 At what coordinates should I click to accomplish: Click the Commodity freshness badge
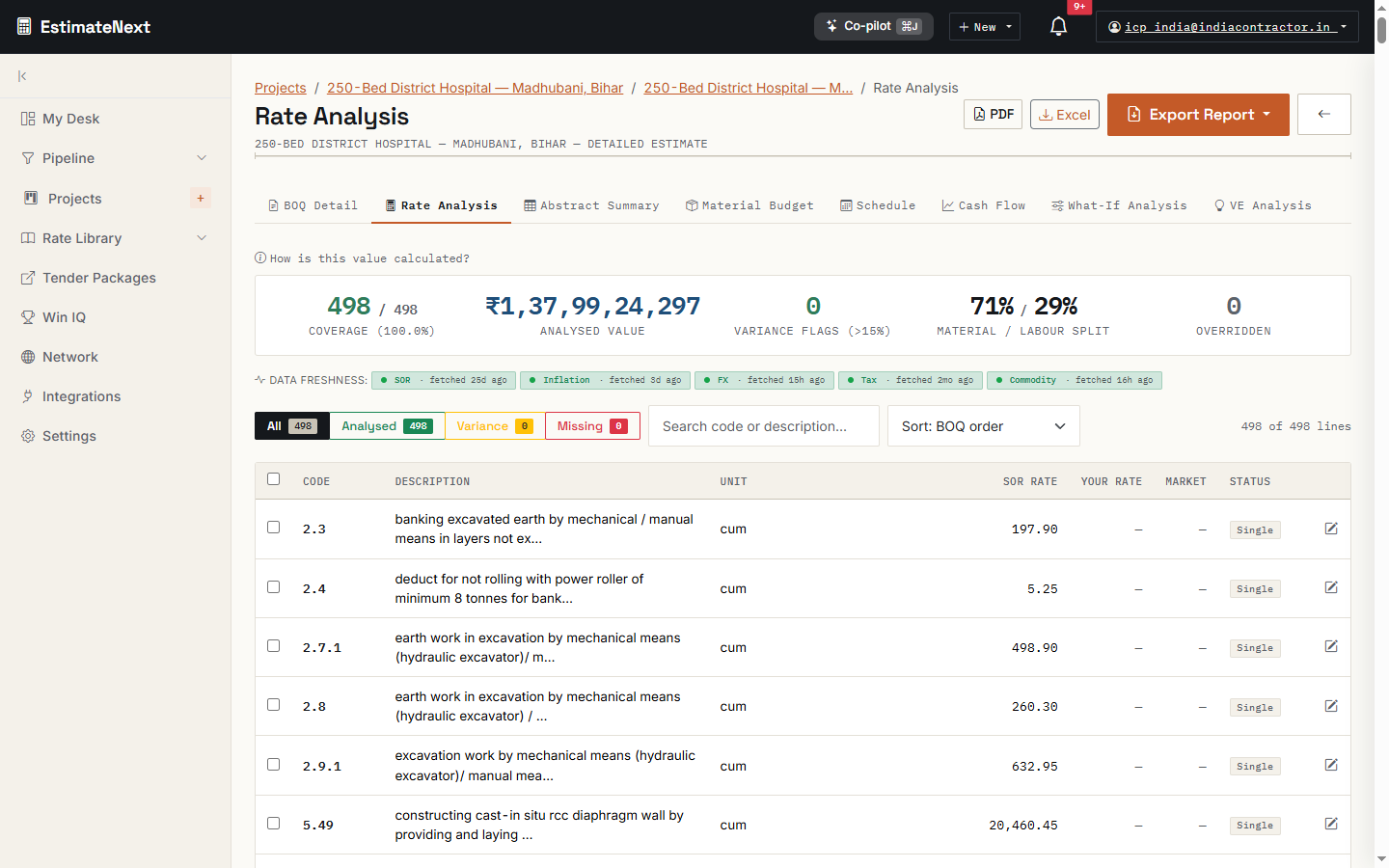coord(1075,380)
